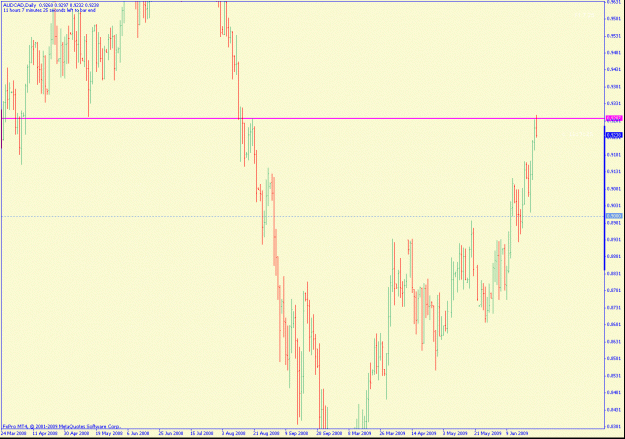Click the magenta price tag on the price axis
The image size is (625, 439).
point(614,118)
